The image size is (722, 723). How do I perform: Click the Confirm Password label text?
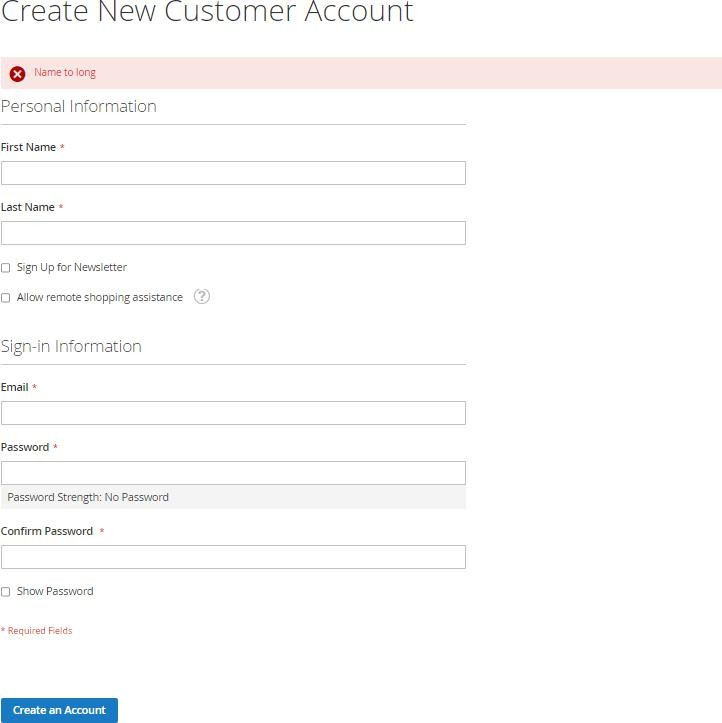point(47,531)
